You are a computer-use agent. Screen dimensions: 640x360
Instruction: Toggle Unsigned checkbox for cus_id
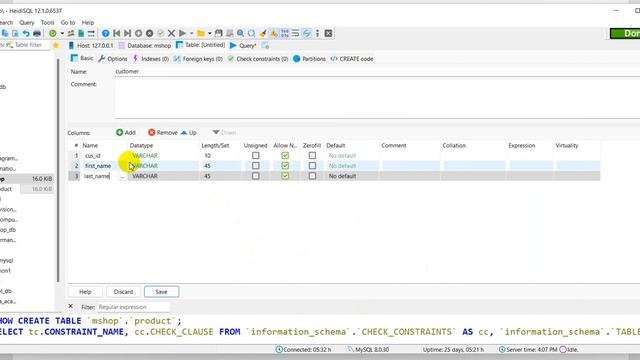256,156
